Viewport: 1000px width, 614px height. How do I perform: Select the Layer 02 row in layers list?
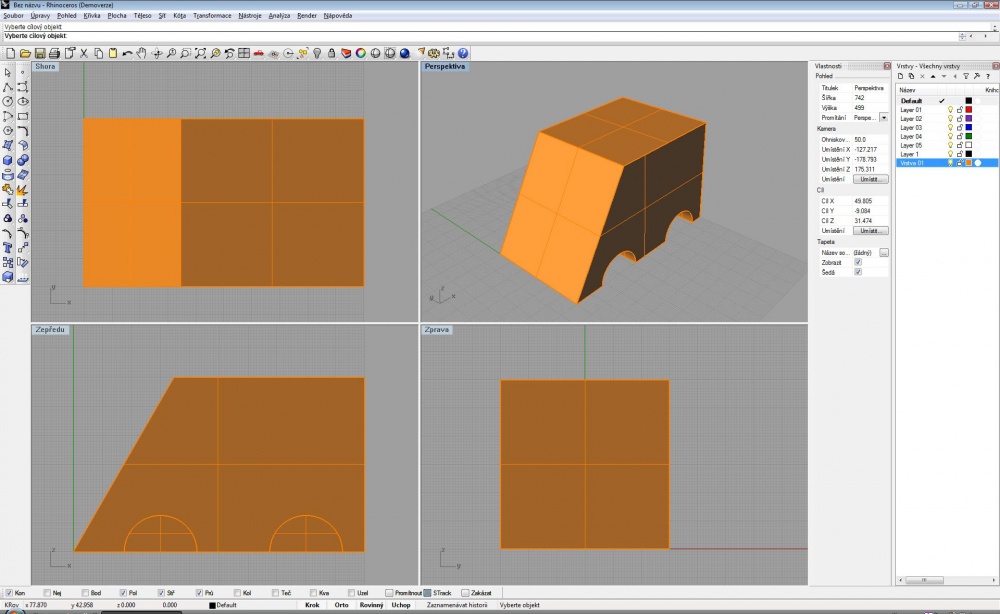point(947,119)
